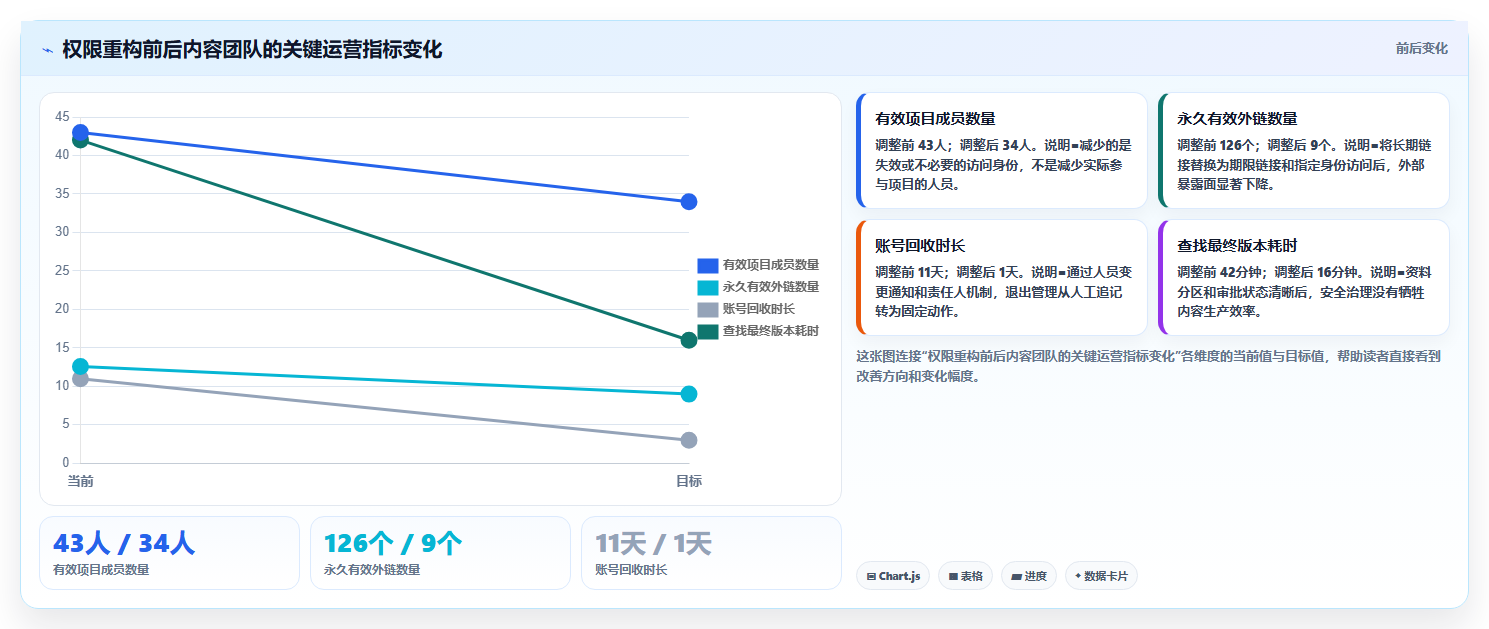Click the green data point at 目标 (16)
Image resolution: width=1489 pixels, height=629 pixels.
click(x=689, y=340)
